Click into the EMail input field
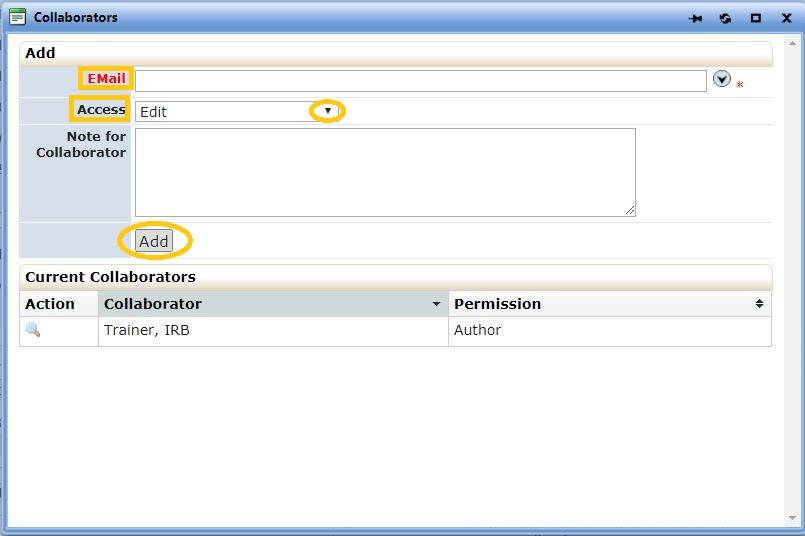The width and height of the screenshot is (805, 536). [420, 81]
